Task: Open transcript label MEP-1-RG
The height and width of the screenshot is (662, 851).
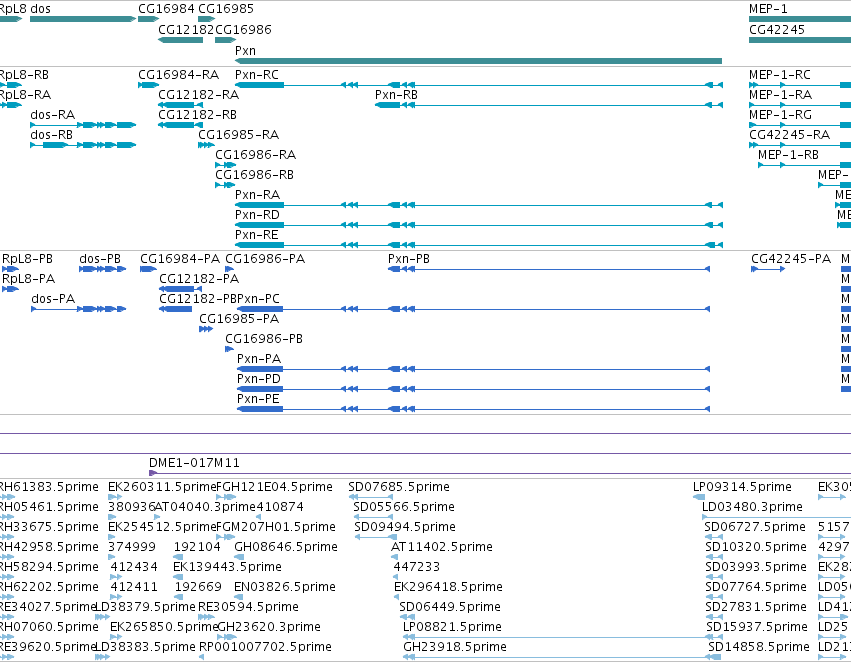Action: 780,115
